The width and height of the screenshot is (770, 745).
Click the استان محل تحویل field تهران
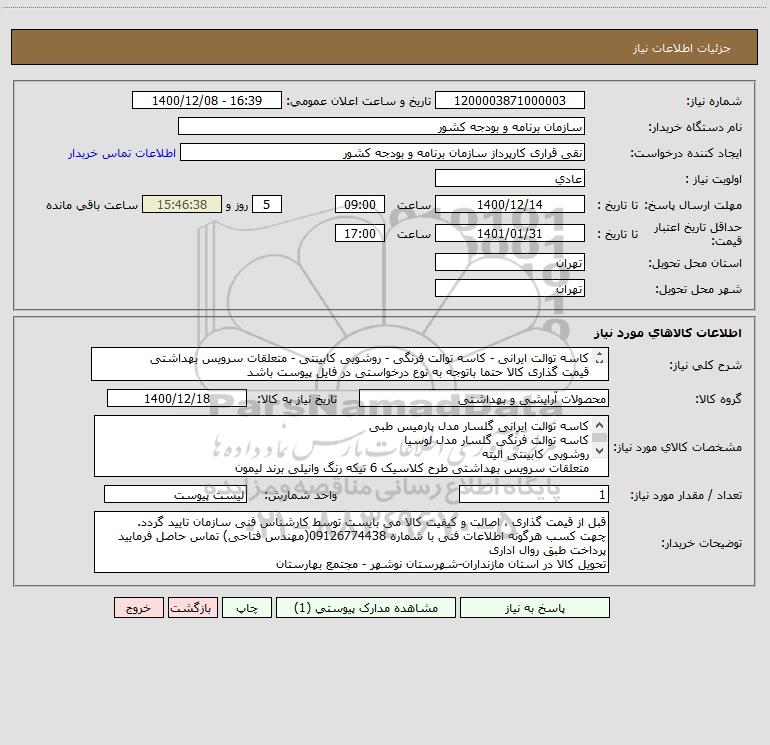(510, 262)
